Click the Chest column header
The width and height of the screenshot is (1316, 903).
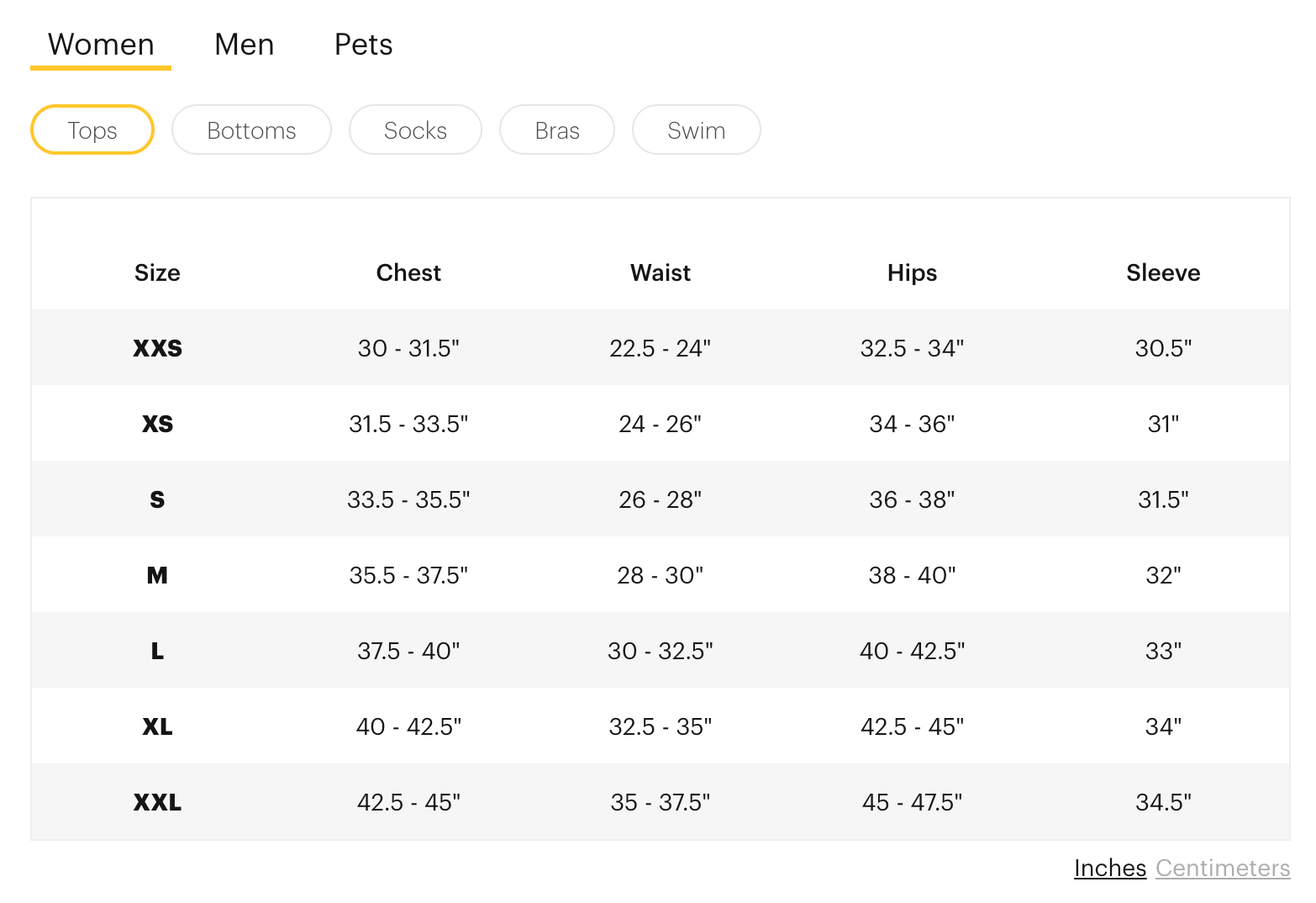tap(408, 272)
